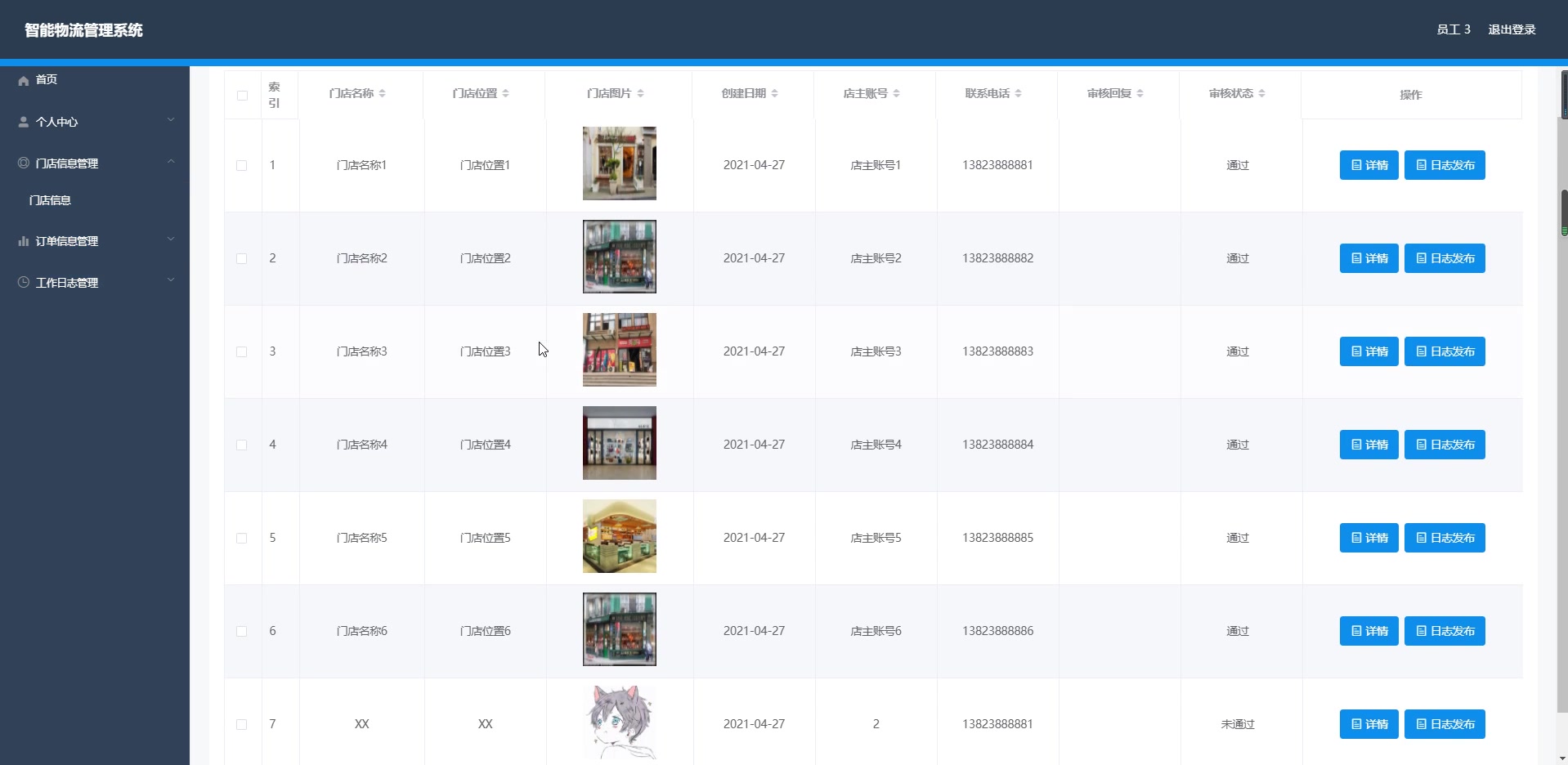
Task: Open 详情 for 门店名称2
Action: [1369, 258]
